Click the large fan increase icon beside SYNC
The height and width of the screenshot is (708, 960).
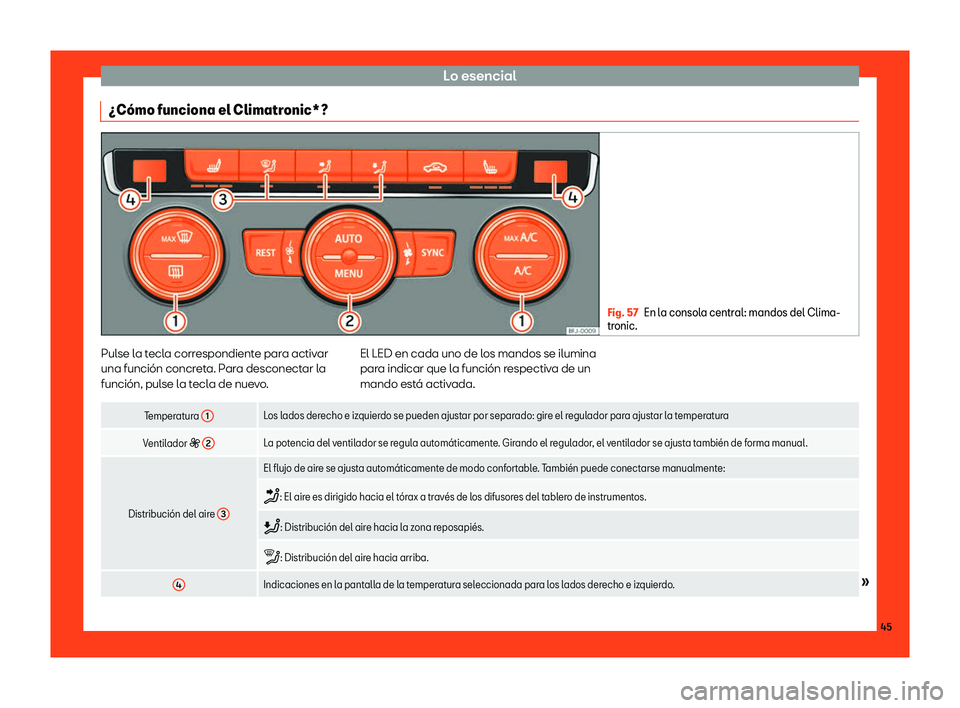[x=408, y=253]
